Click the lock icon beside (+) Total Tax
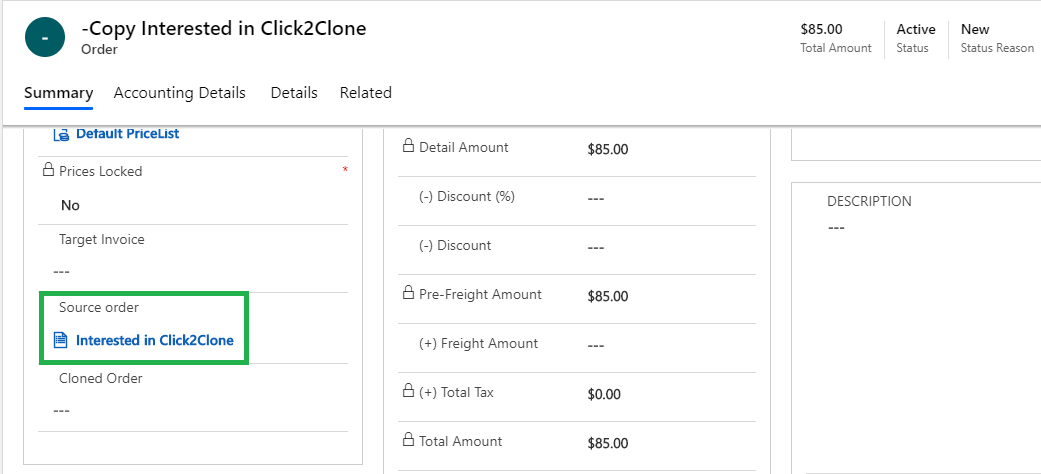Screen dimensions: 1041x474 click(x=407, y=392)
